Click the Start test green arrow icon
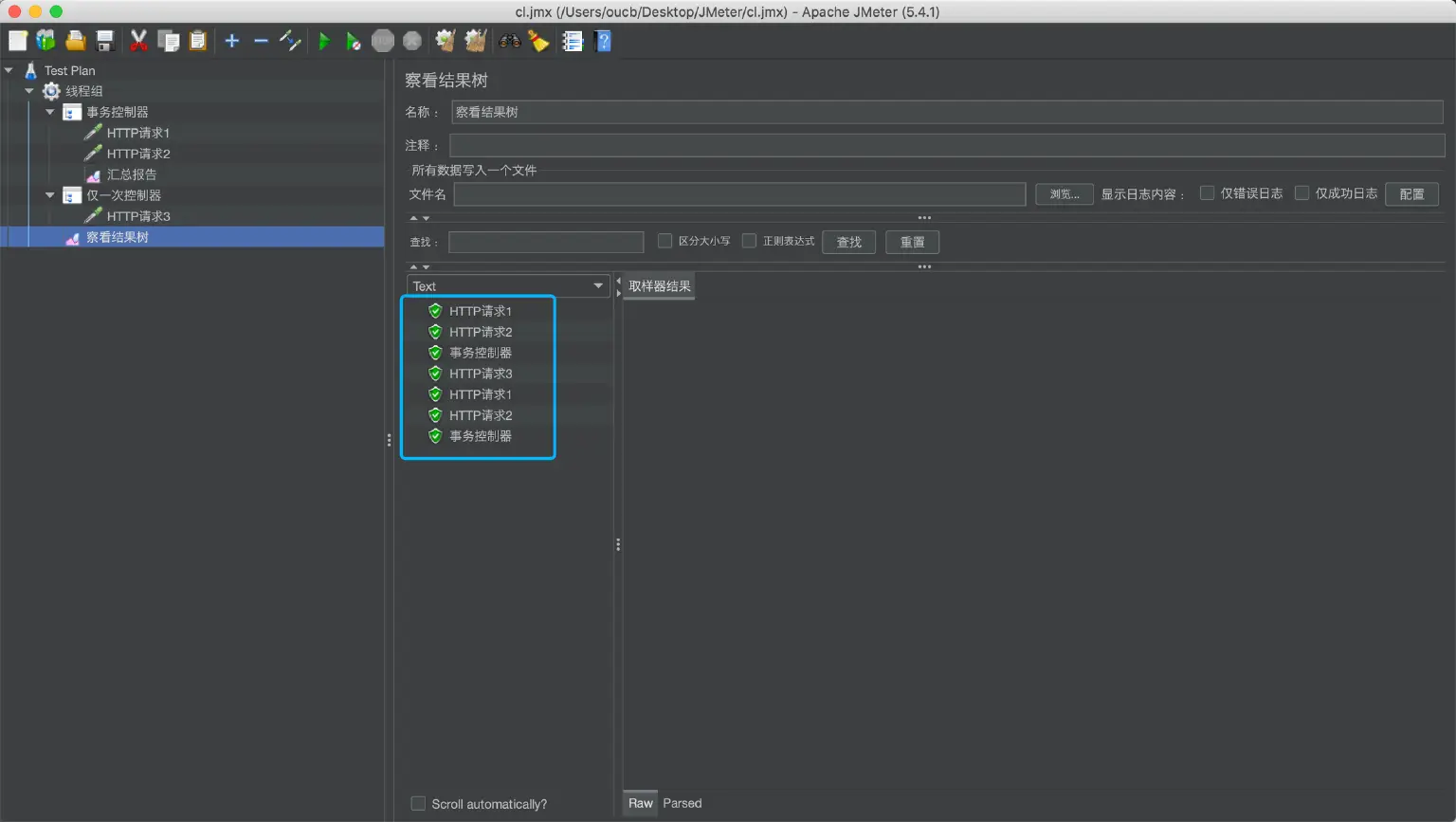 pyautogui.click(x=324, y=41)
